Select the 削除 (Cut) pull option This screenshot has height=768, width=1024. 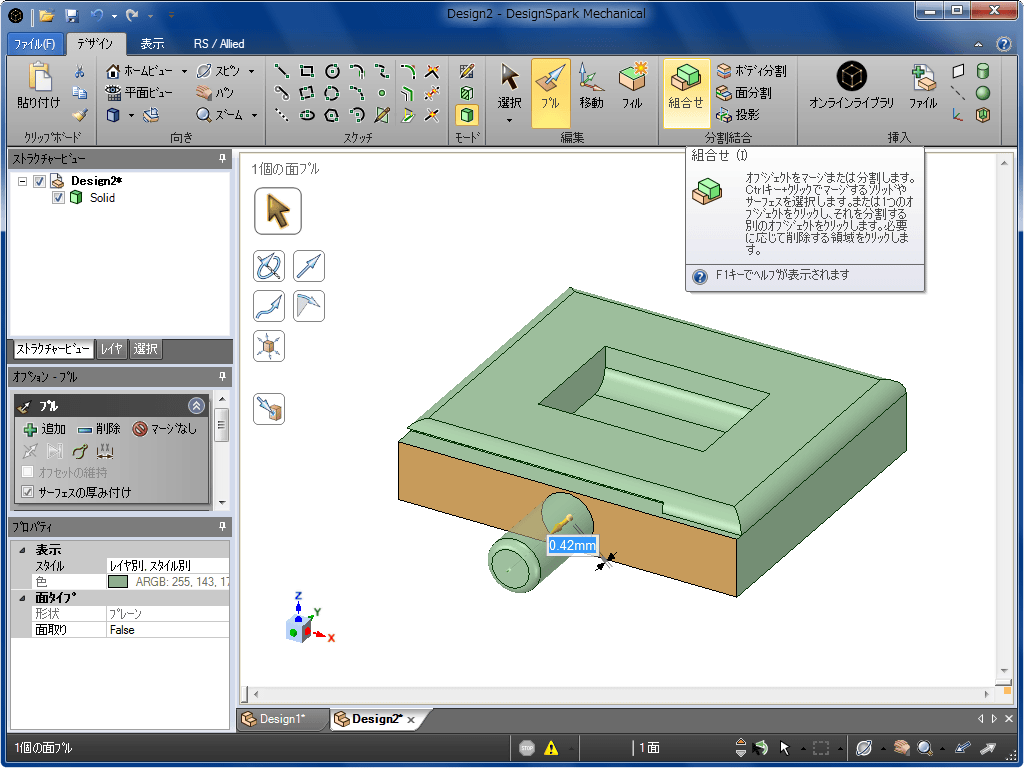99,429
